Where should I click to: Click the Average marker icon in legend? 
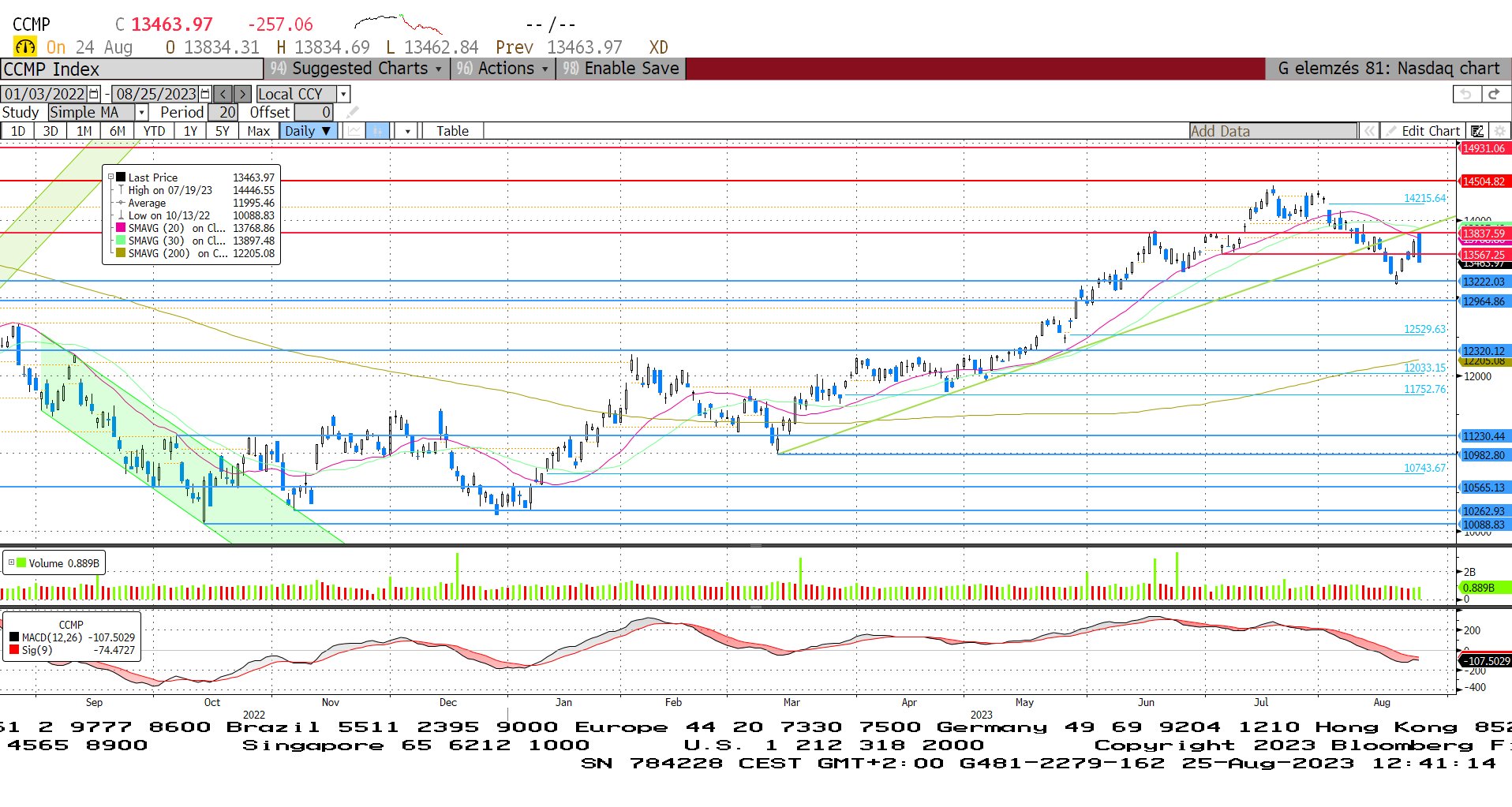pyautogui.click(x=121, y=203)
